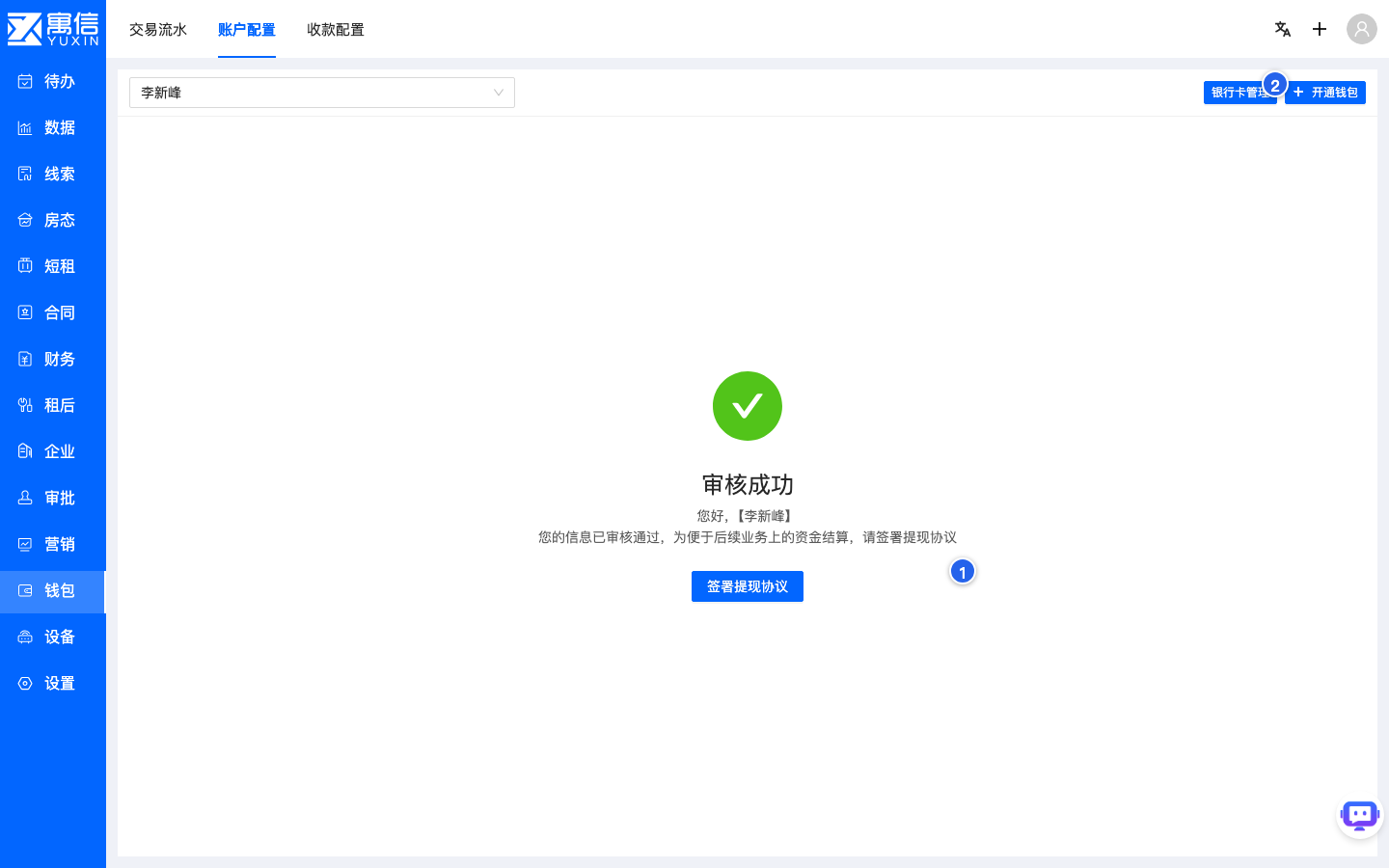Open the 设备 sidebar icon
This screenshot has height=868, width=1389.
25,637
